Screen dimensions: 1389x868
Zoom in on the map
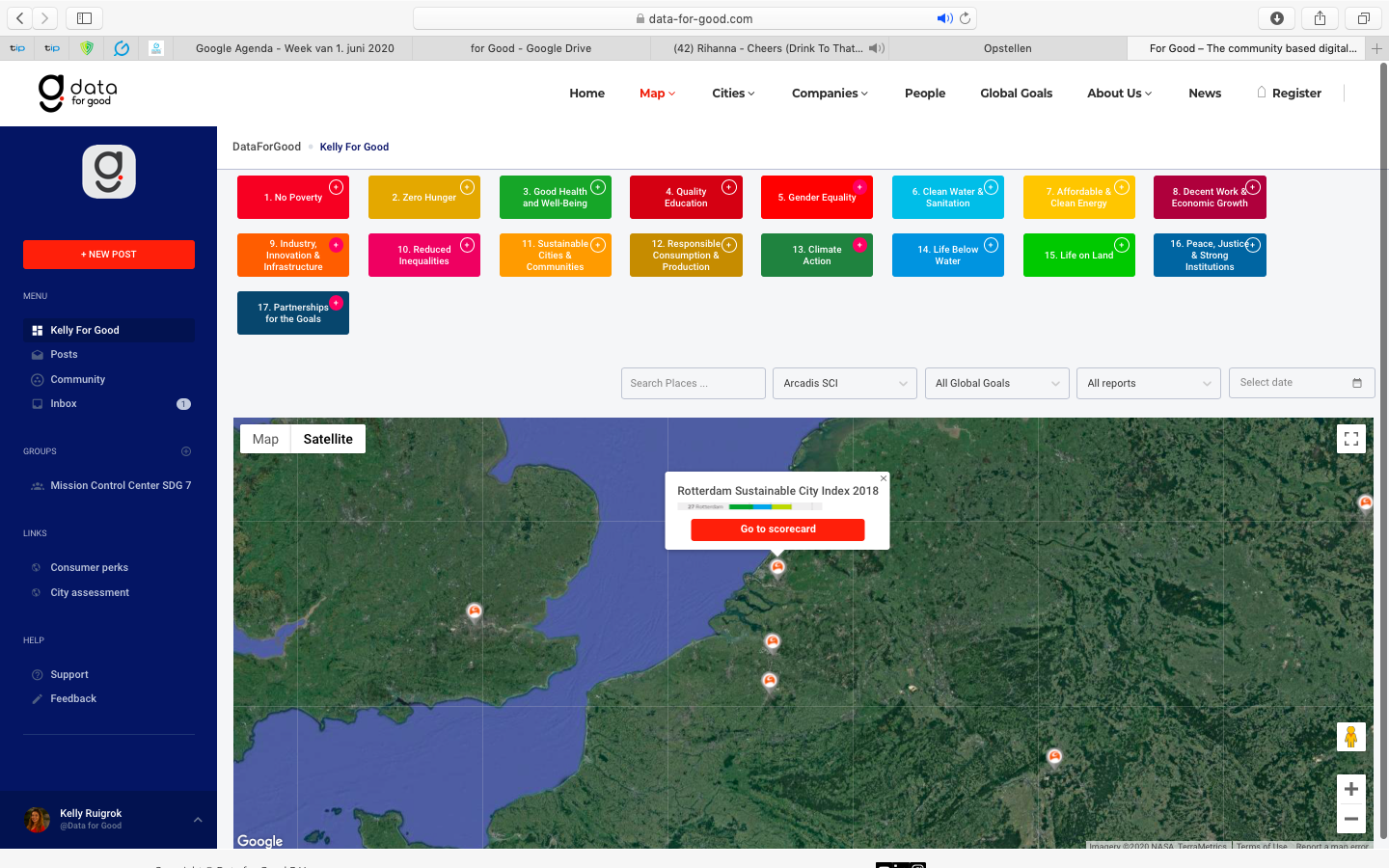pos(1350,789)
